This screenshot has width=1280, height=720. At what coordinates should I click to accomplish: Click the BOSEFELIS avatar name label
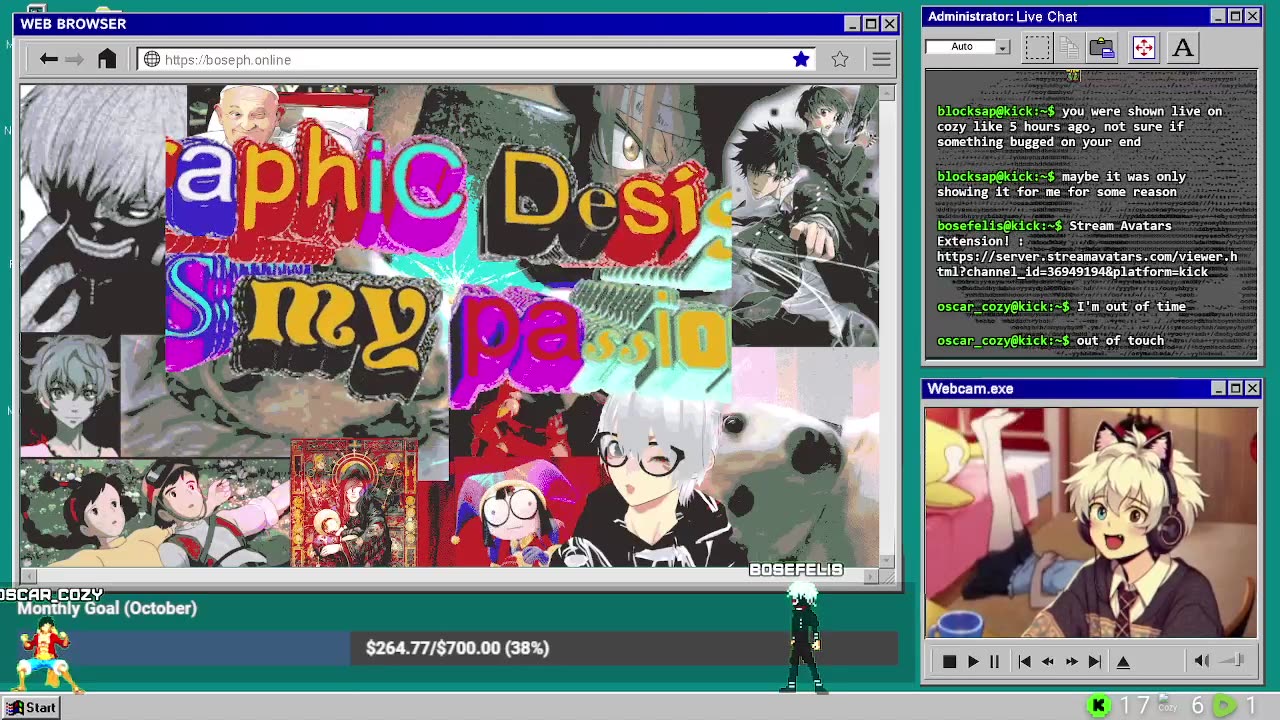click(x=796, y=570)
